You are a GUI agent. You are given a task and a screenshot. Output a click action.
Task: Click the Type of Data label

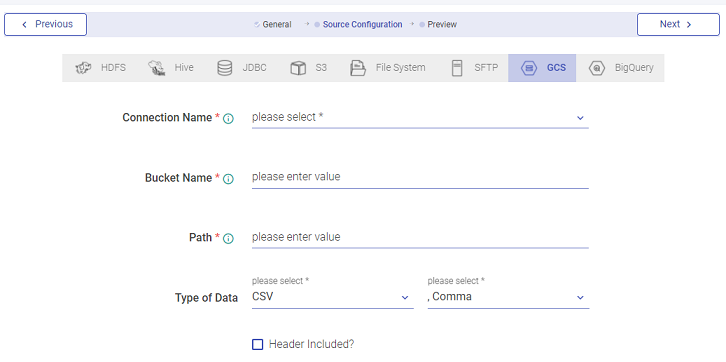[x=207, y=298]
